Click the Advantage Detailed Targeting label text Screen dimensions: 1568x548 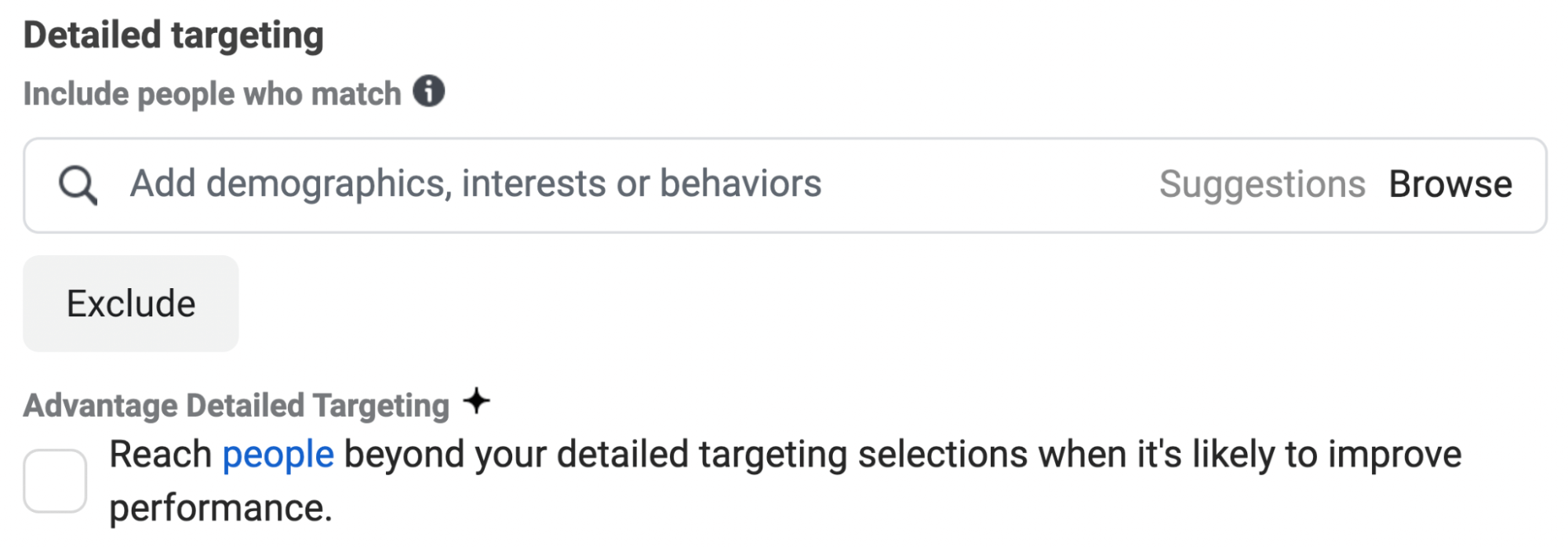click(x=236, y=405)
